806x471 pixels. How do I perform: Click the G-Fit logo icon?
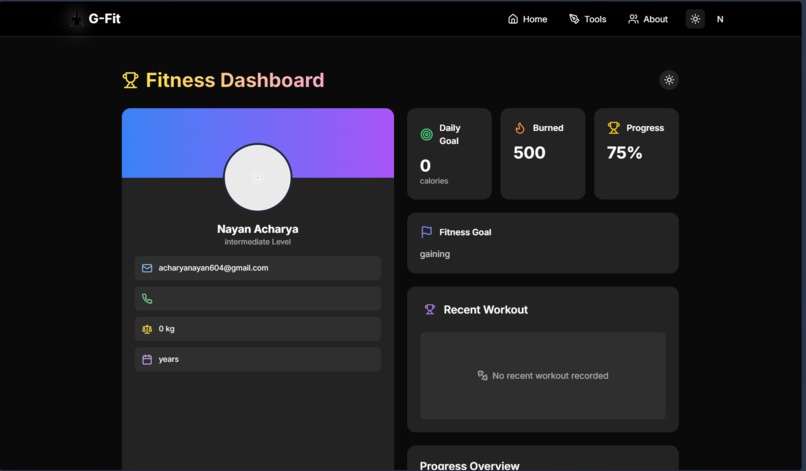[76, 19]
